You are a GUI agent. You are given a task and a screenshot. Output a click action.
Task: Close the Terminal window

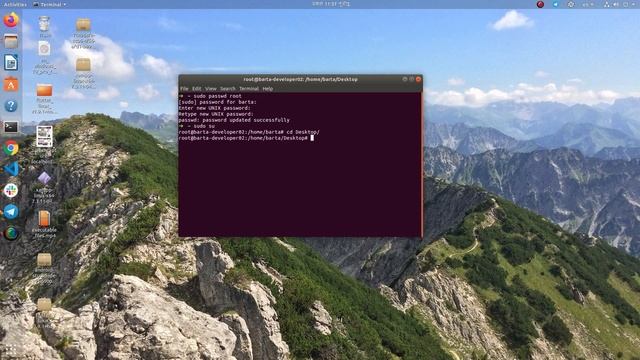pyautogui.click(x=418, y=79)
